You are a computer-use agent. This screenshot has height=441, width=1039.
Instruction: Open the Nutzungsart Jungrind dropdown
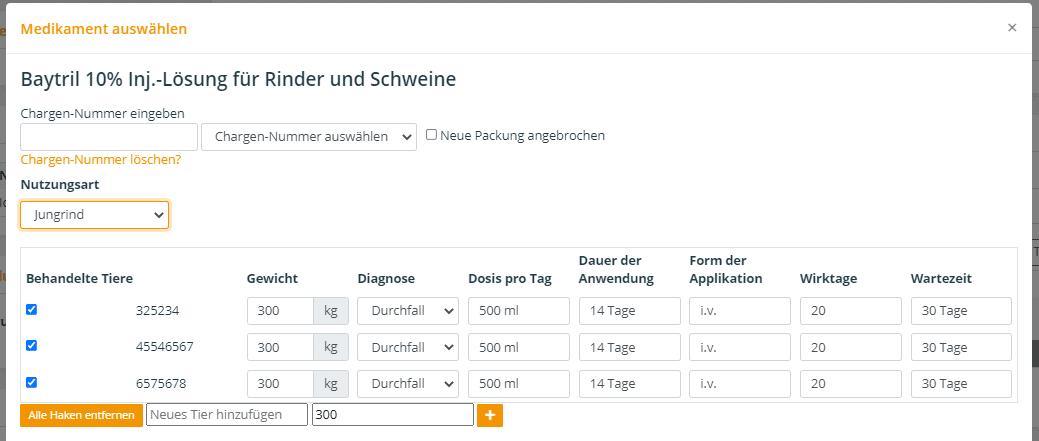(x=95, y=215)
